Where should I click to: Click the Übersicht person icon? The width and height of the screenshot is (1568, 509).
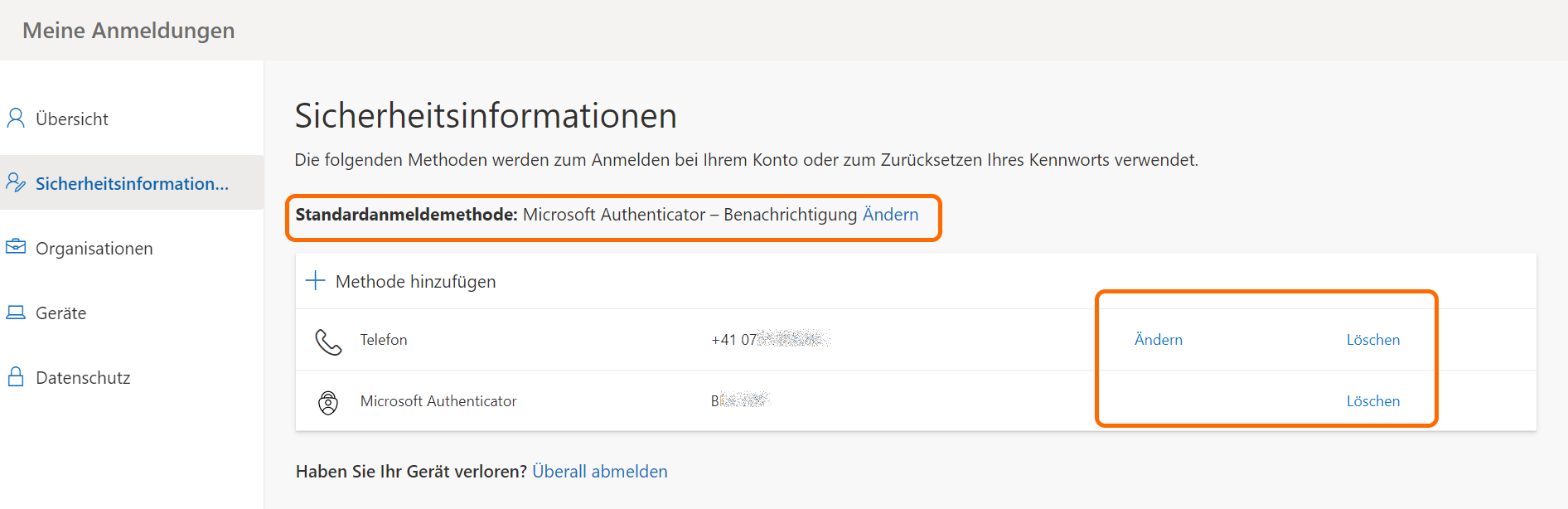click(x=16, y=119)
